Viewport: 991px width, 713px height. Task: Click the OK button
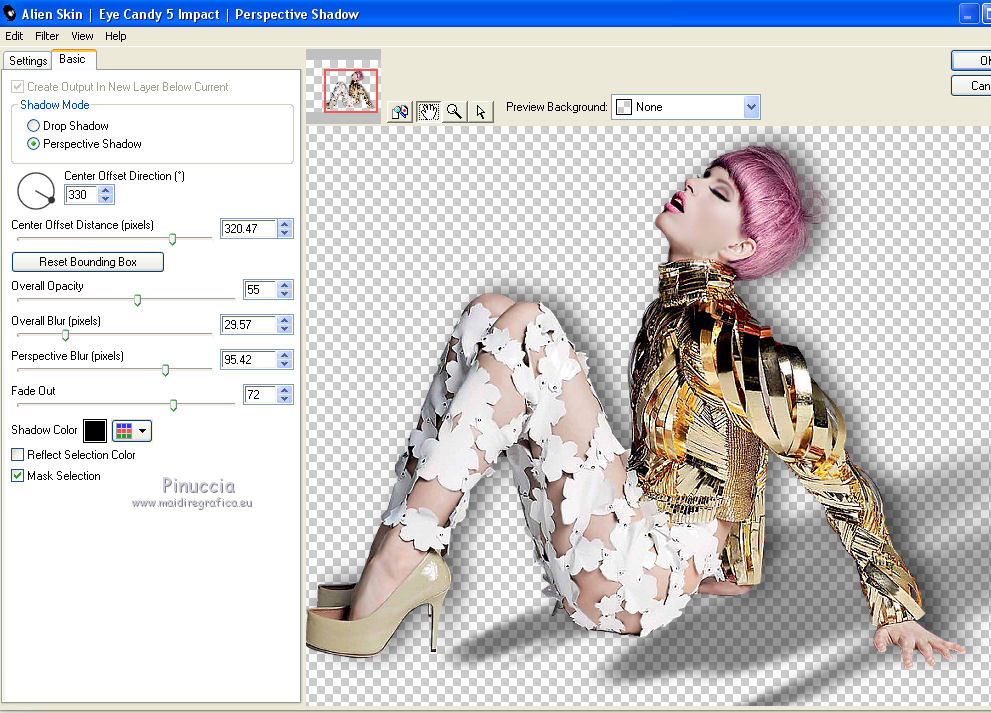pos(971,61)
